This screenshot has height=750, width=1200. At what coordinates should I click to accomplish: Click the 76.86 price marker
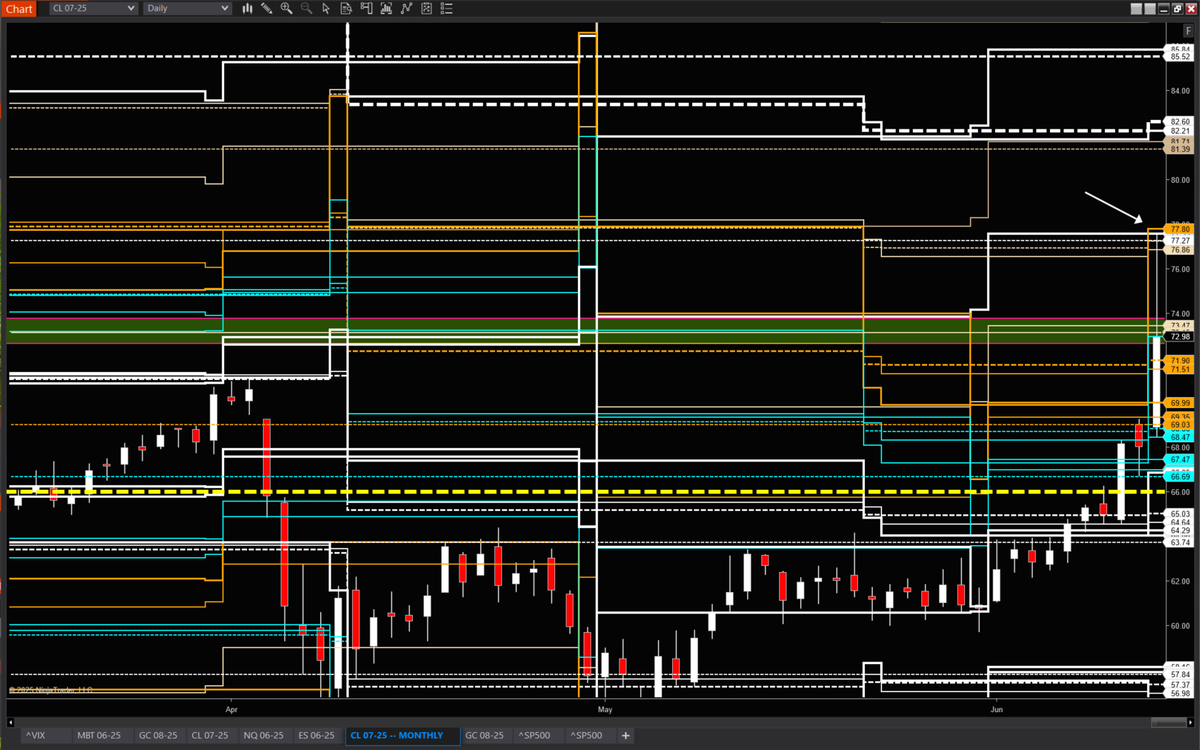tap(1180, 250)
